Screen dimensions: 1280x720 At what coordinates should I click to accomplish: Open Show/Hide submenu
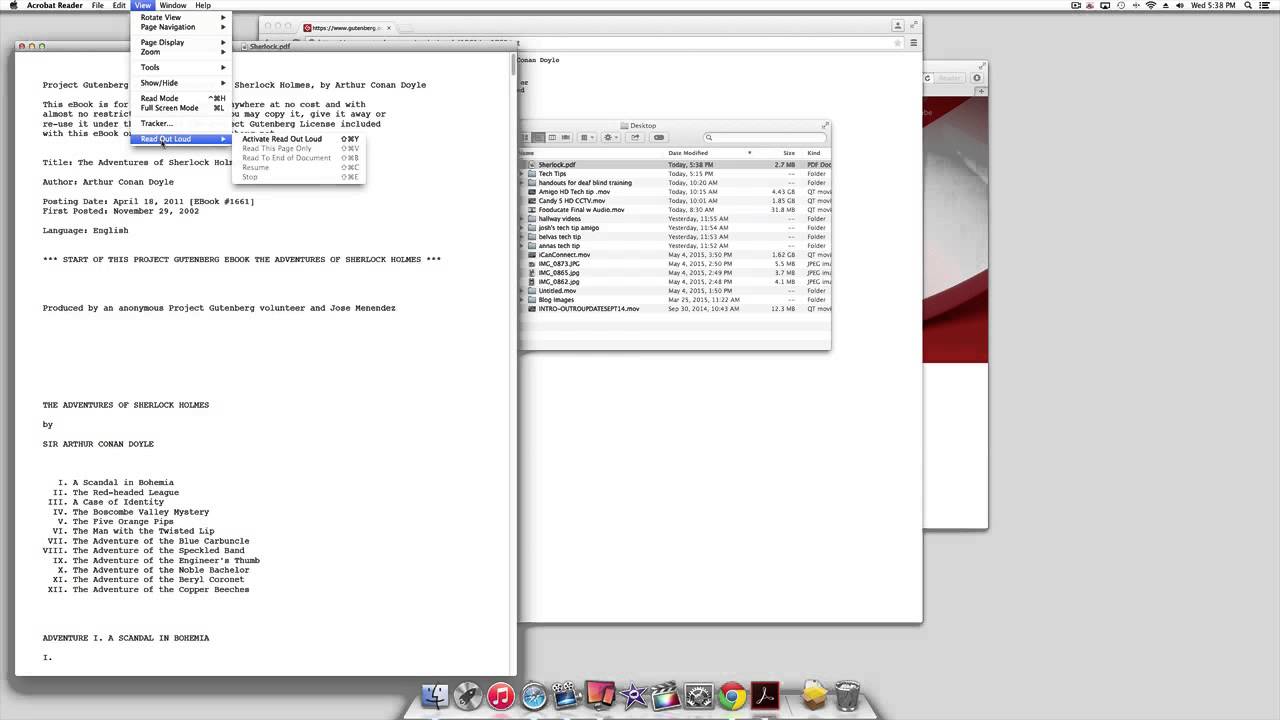click(x=181, y=83)
